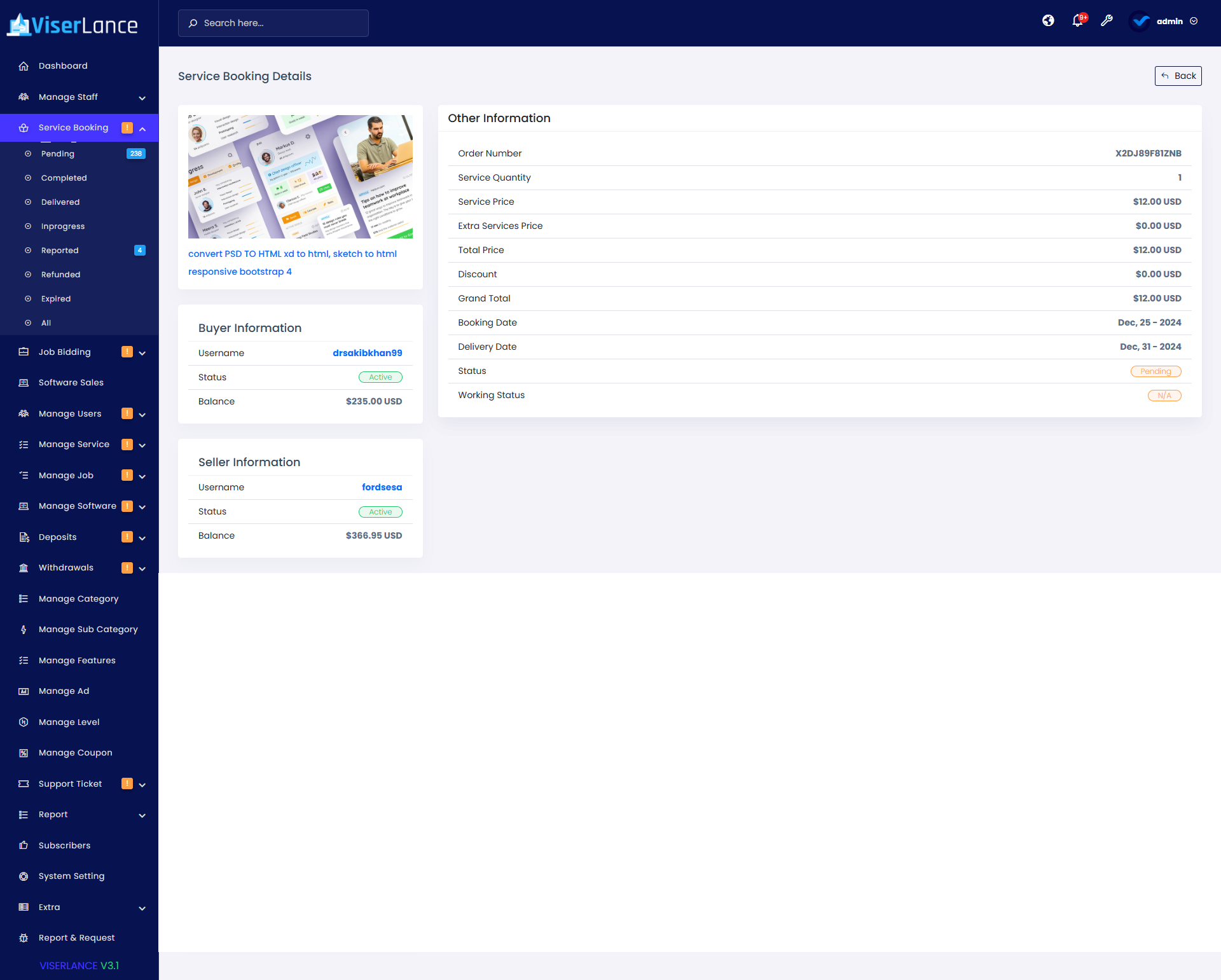The width and height of the screenshot is (1221, 980).
Task: Click in the Search here field
Action: [273, 23]
